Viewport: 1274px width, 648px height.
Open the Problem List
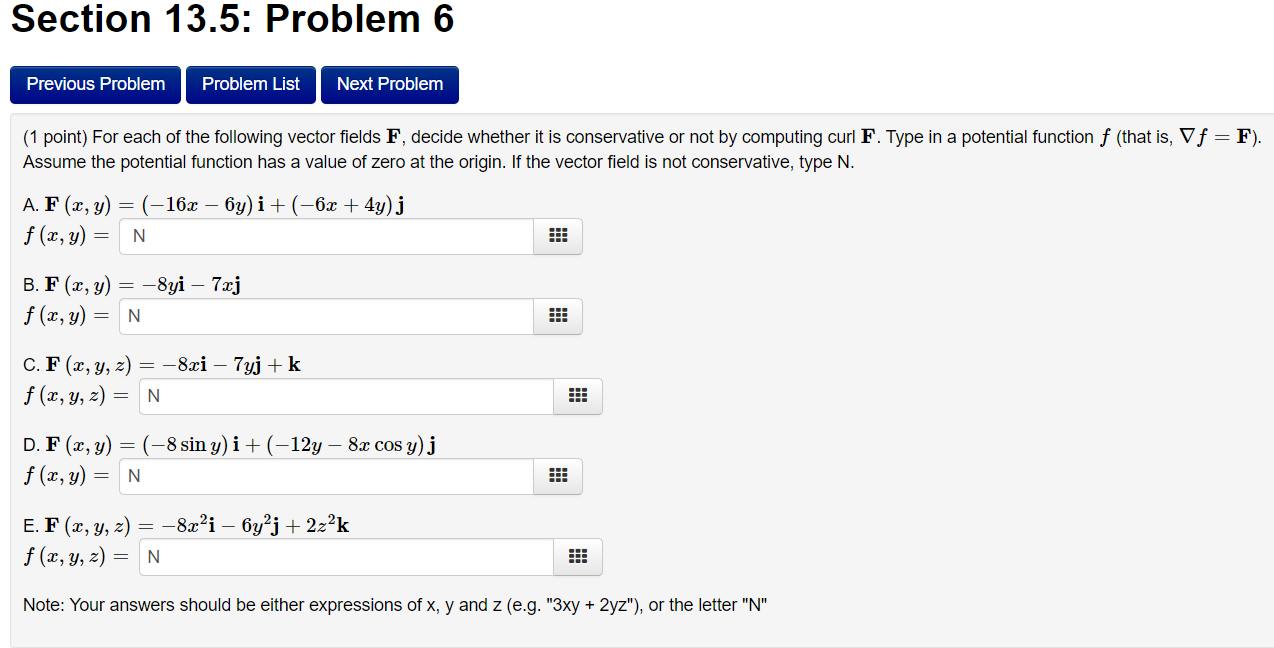click(250, 84)
